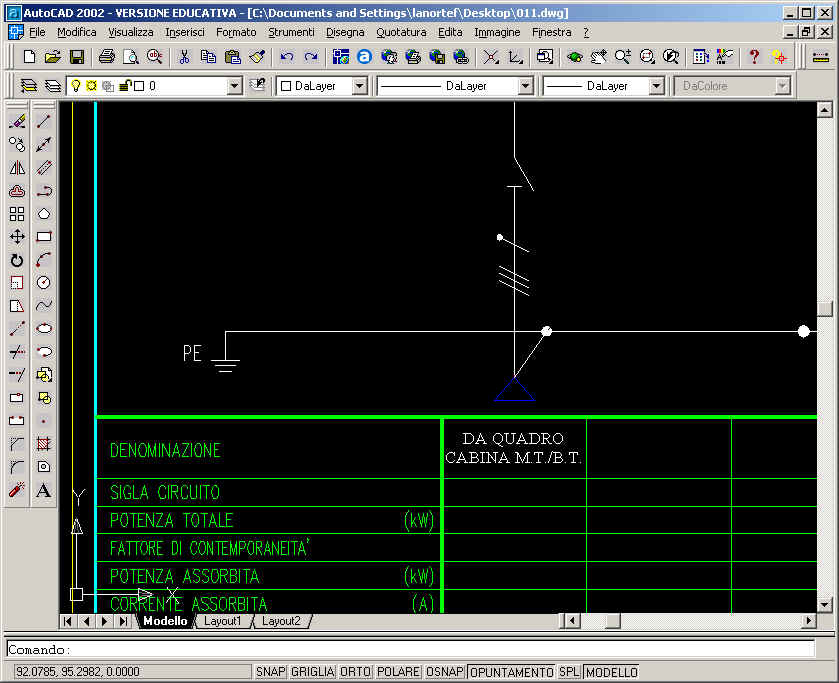Select the Ellipse draw tool

coord(44,329)
